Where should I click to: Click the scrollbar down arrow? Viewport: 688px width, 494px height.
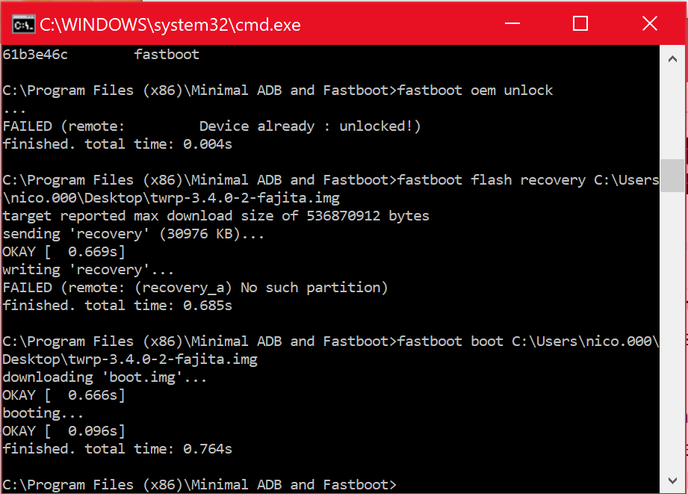click(672, 480)
